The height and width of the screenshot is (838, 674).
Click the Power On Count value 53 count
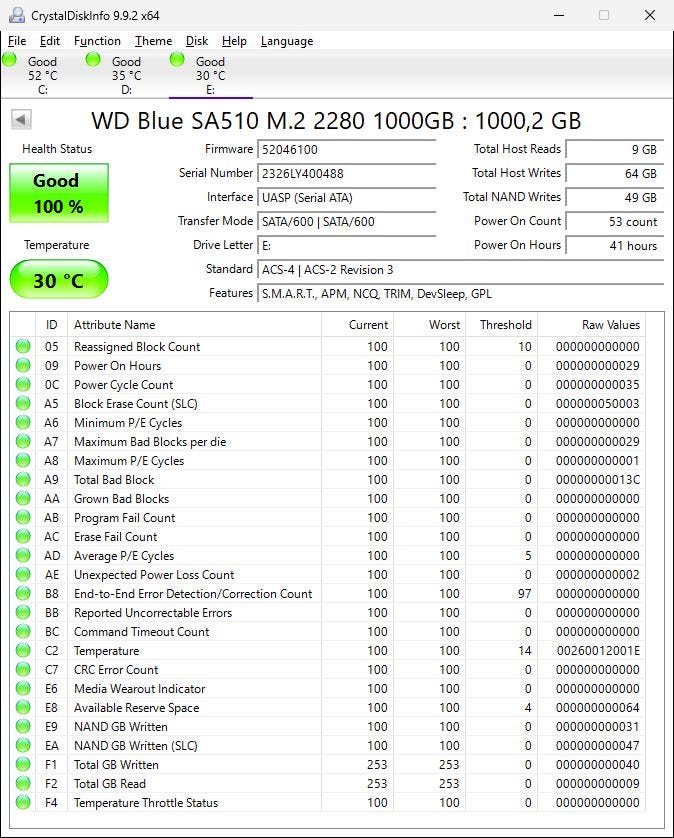tap(615, 221)
